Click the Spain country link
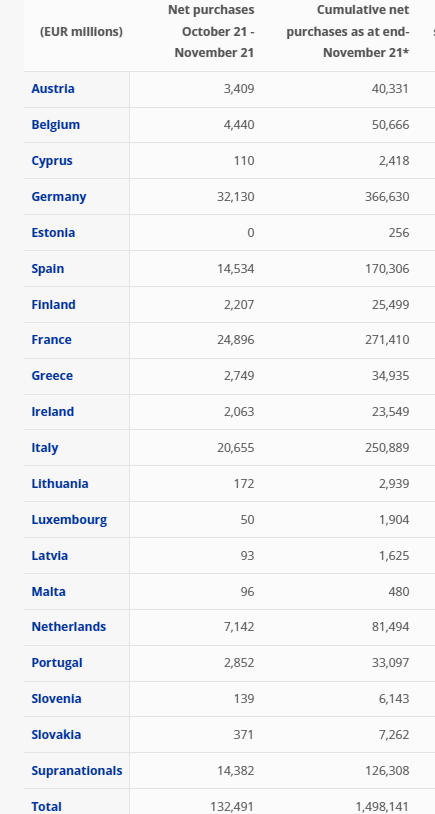435x814 pixels. click(48, 269)
